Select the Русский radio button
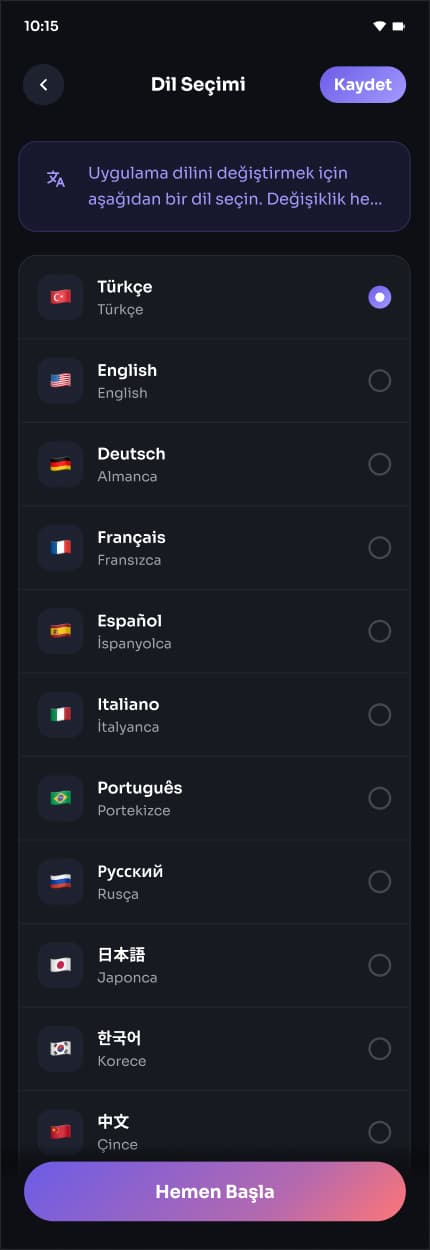The height and width of the screenshot is (1250, 430). (x=380, y=881)
